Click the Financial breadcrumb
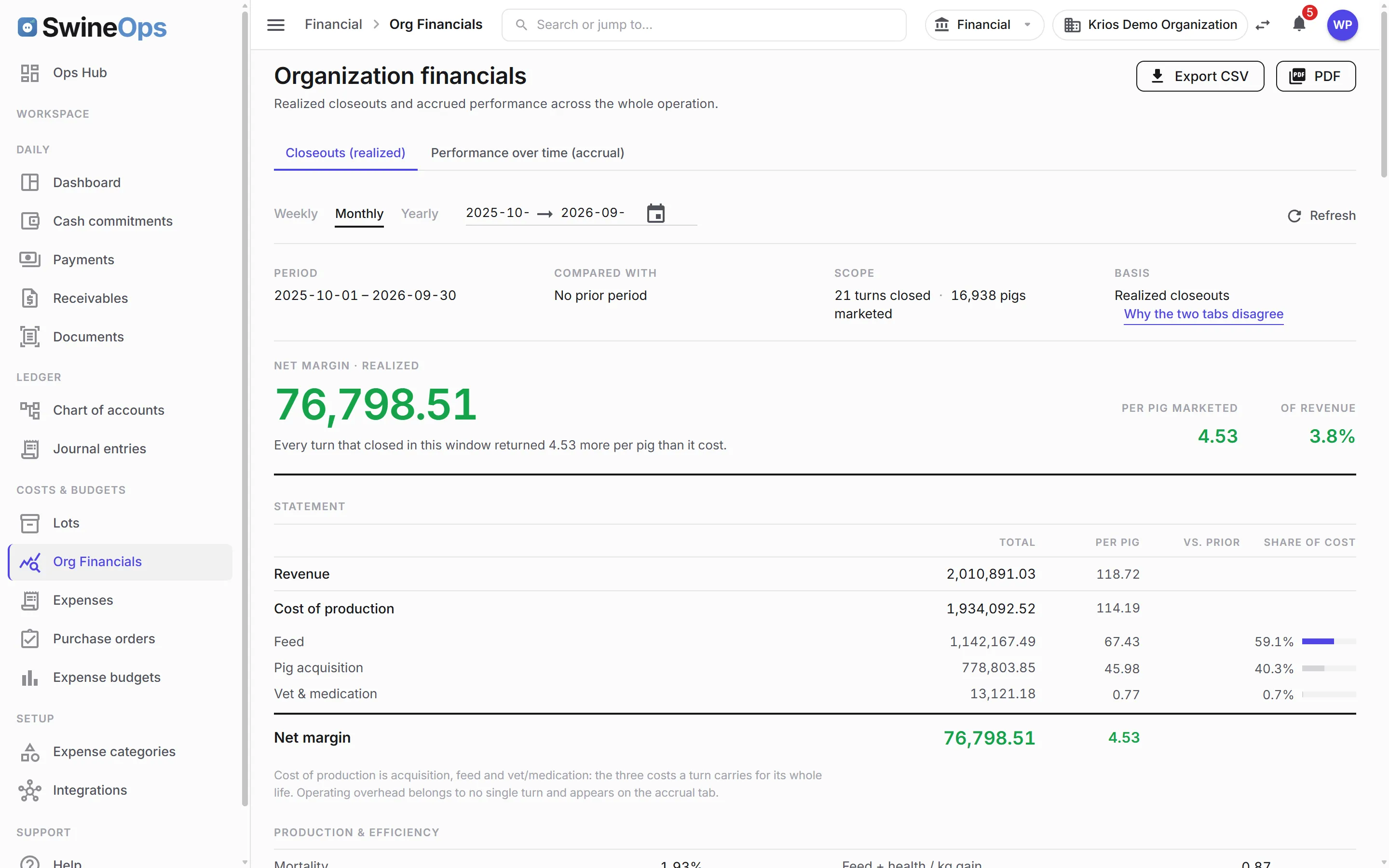 (x=333, y=24)
